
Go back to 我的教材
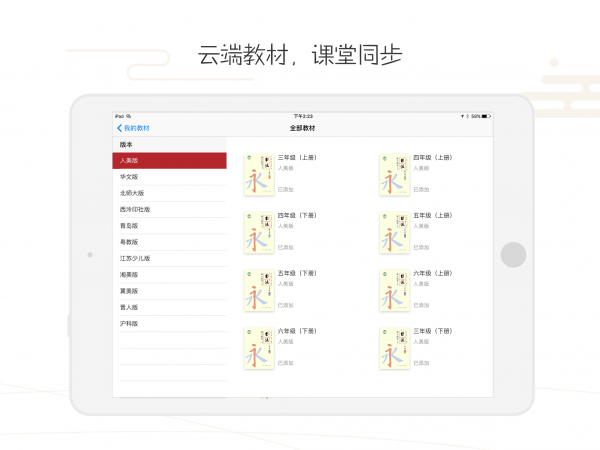coord(133,128)
